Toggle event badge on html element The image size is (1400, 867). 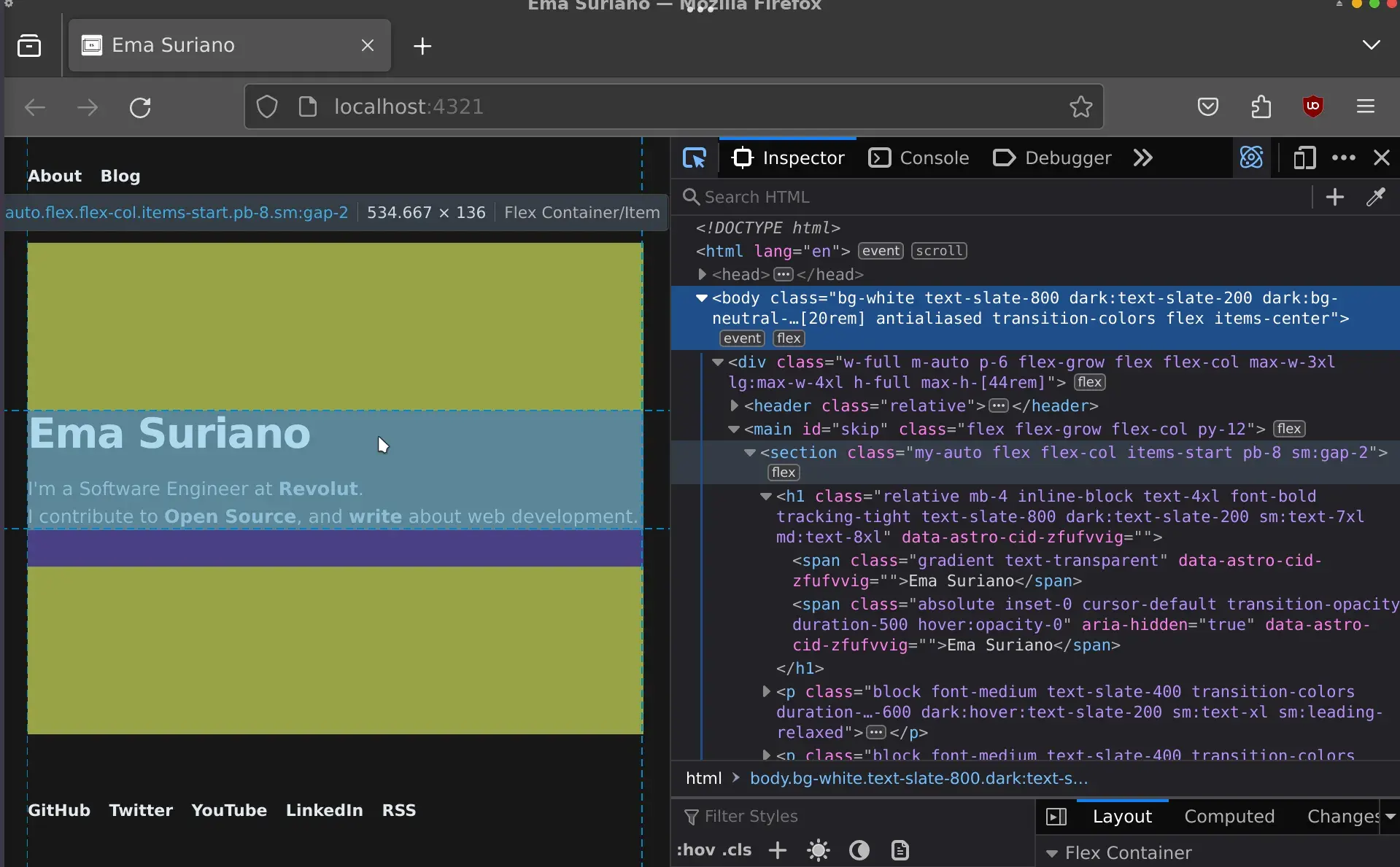pos(881,251)
